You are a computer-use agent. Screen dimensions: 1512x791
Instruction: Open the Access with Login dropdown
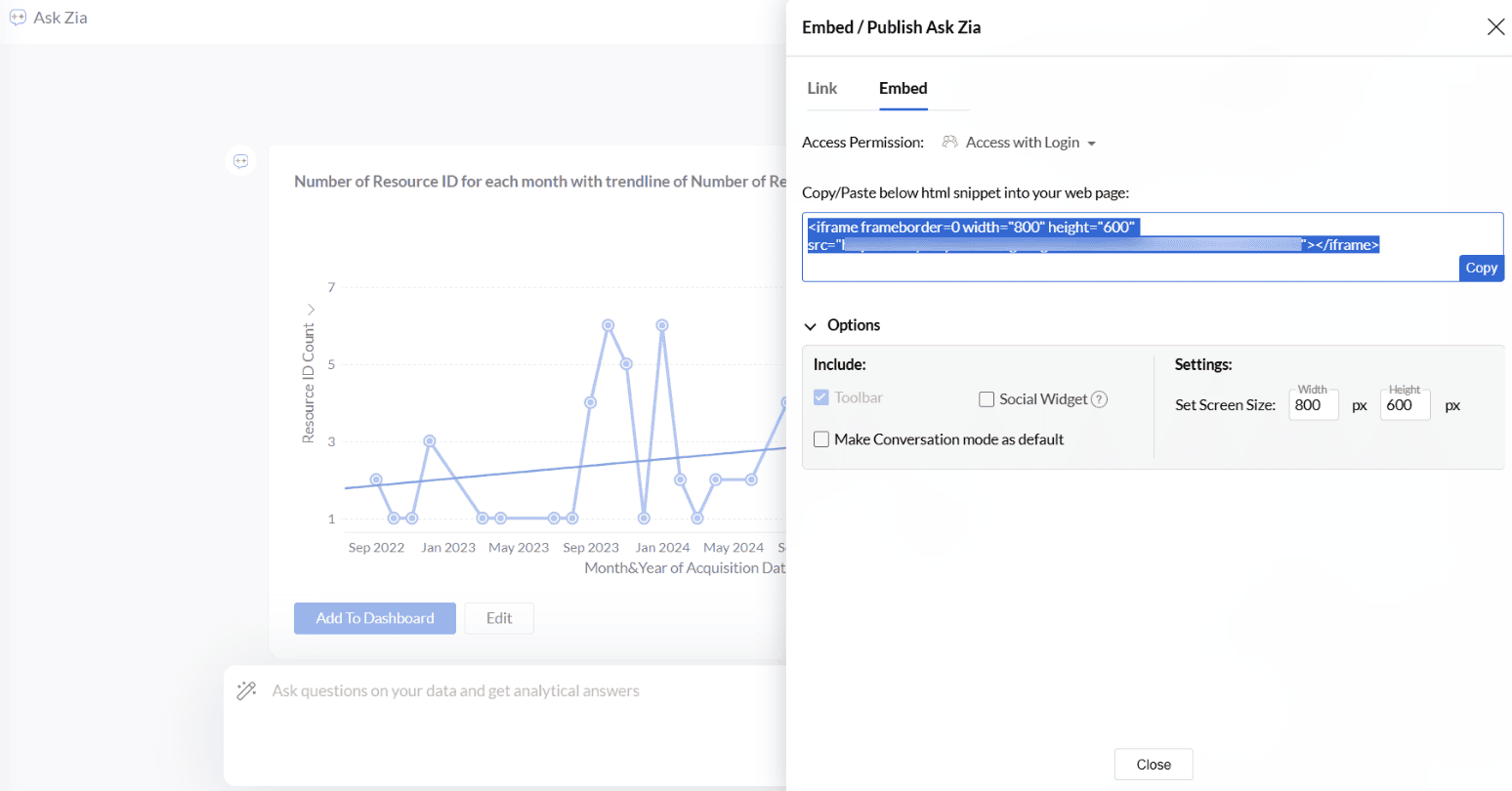click(x=1030, y=143)
